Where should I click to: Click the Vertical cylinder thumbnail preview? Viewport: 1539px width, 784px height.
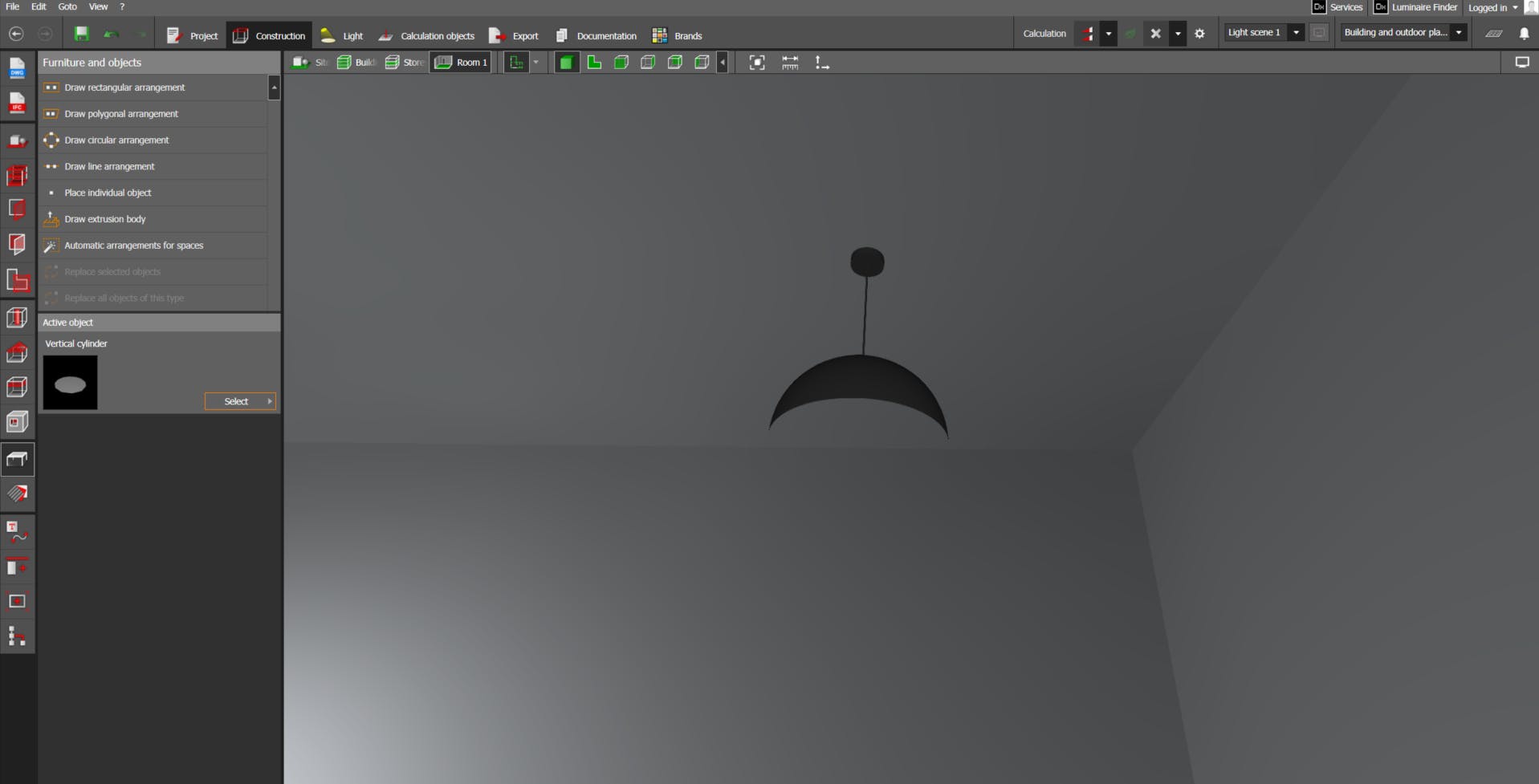[x=70, y=383]
